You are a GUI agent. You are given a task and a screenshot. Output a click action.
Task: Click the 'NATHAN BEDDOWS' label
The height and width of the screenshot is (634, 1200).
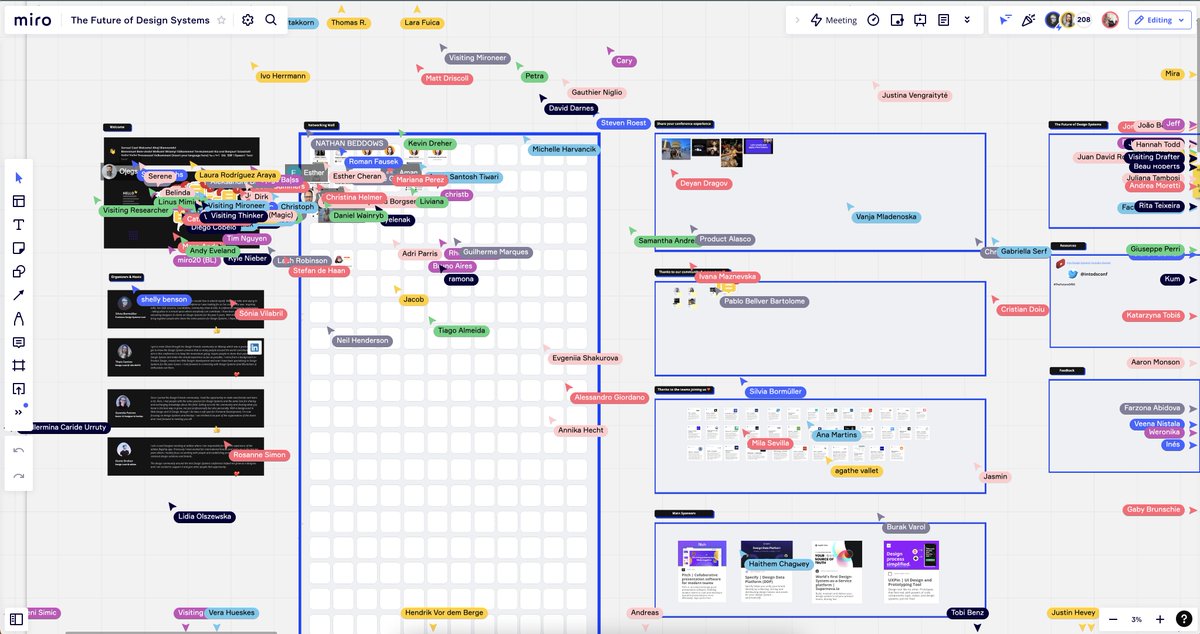(348, 144)
